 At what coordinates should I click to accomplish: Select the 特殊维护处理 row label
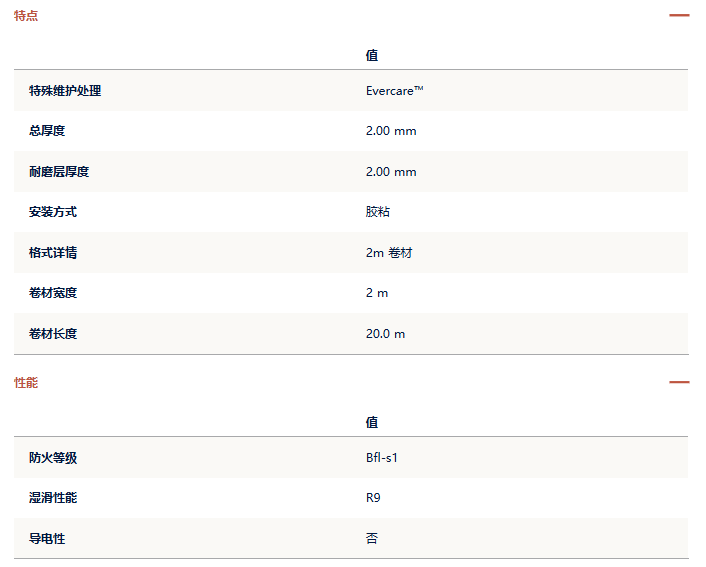(65, 91)
